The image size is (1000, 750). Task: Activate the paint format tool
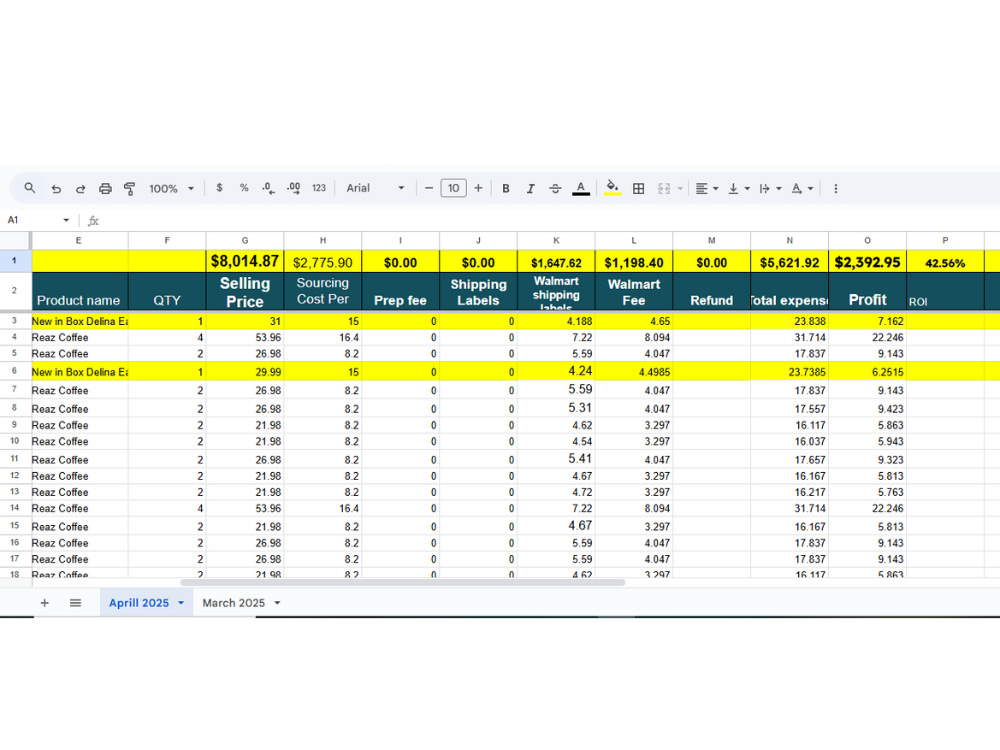pyautogui.click(x=129, y=189)
